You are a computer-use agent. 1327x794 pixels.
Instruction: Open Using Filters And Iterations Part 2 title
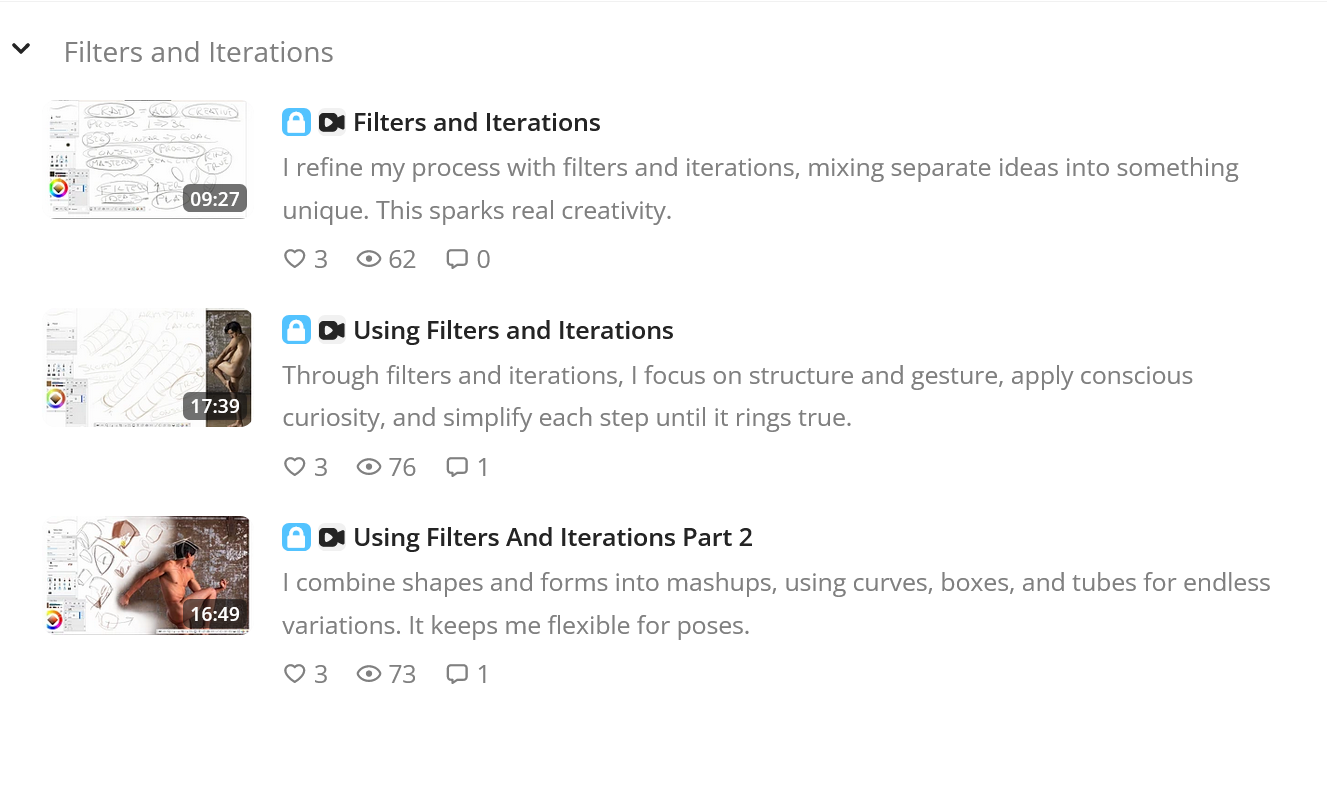(x=552, y=537)
